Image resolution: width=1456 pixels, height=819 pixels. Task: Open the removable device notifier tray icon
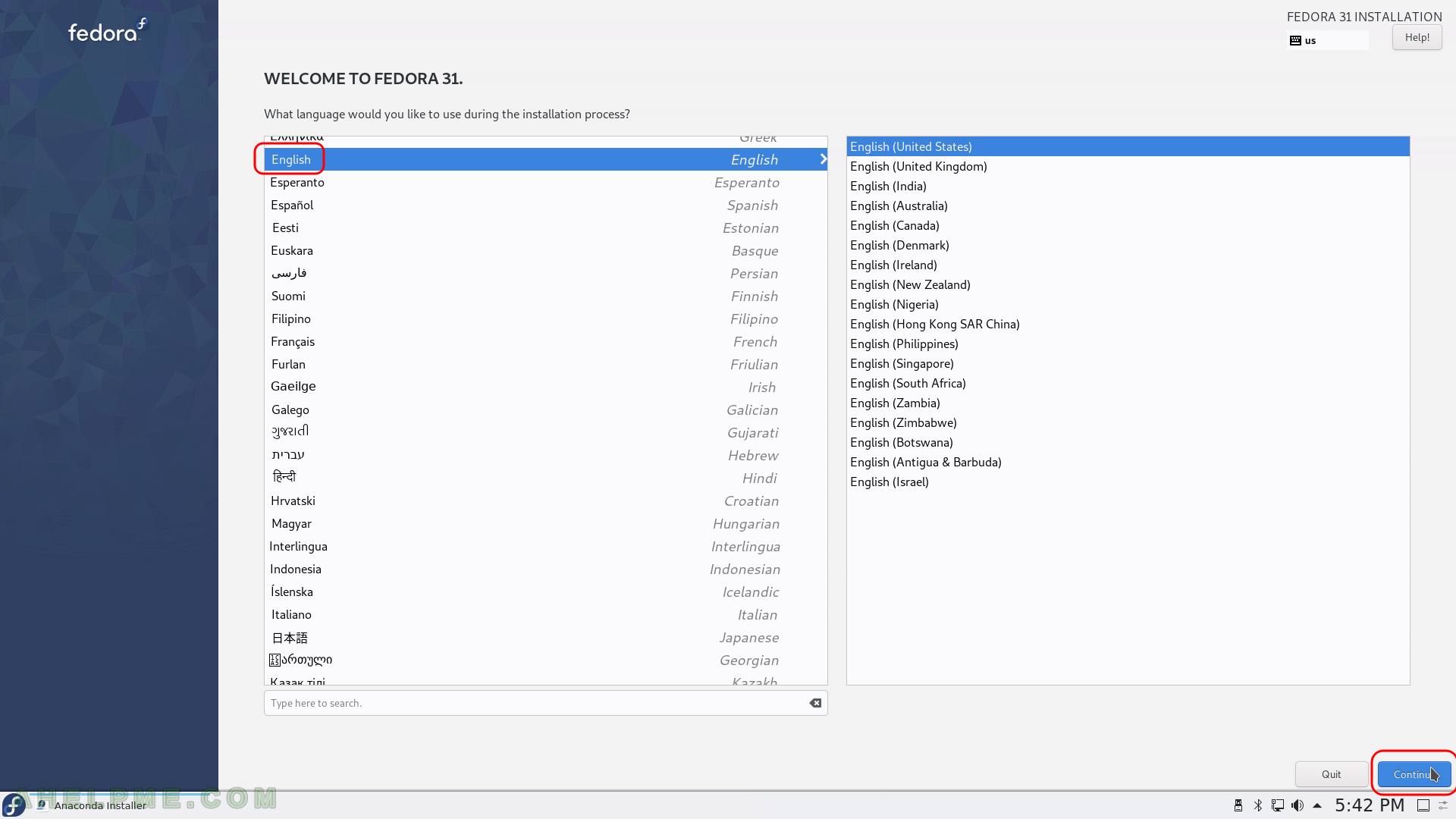[x=1238, y=805]
